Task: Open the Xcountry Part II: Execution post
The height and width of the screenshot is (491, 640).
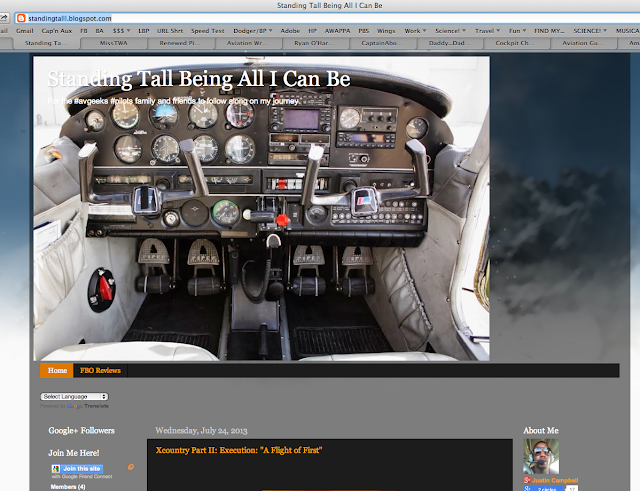Action: tap(239, 450)
